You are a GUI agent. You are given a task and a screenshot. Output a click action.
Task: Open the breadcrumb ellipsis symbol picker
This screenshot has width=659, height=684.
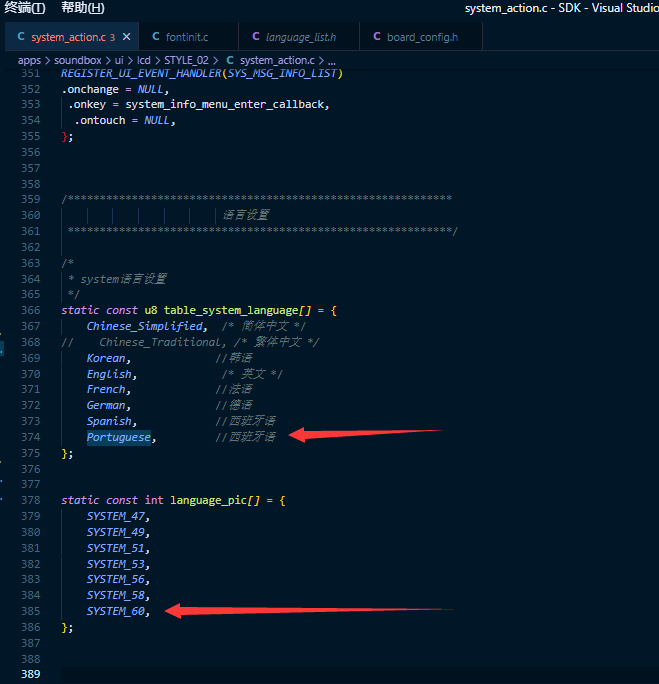332,61
